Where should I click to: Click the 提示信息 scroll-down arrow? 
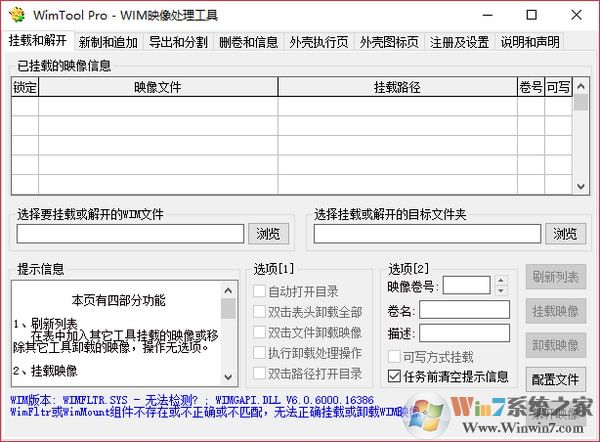pos(228,377)
